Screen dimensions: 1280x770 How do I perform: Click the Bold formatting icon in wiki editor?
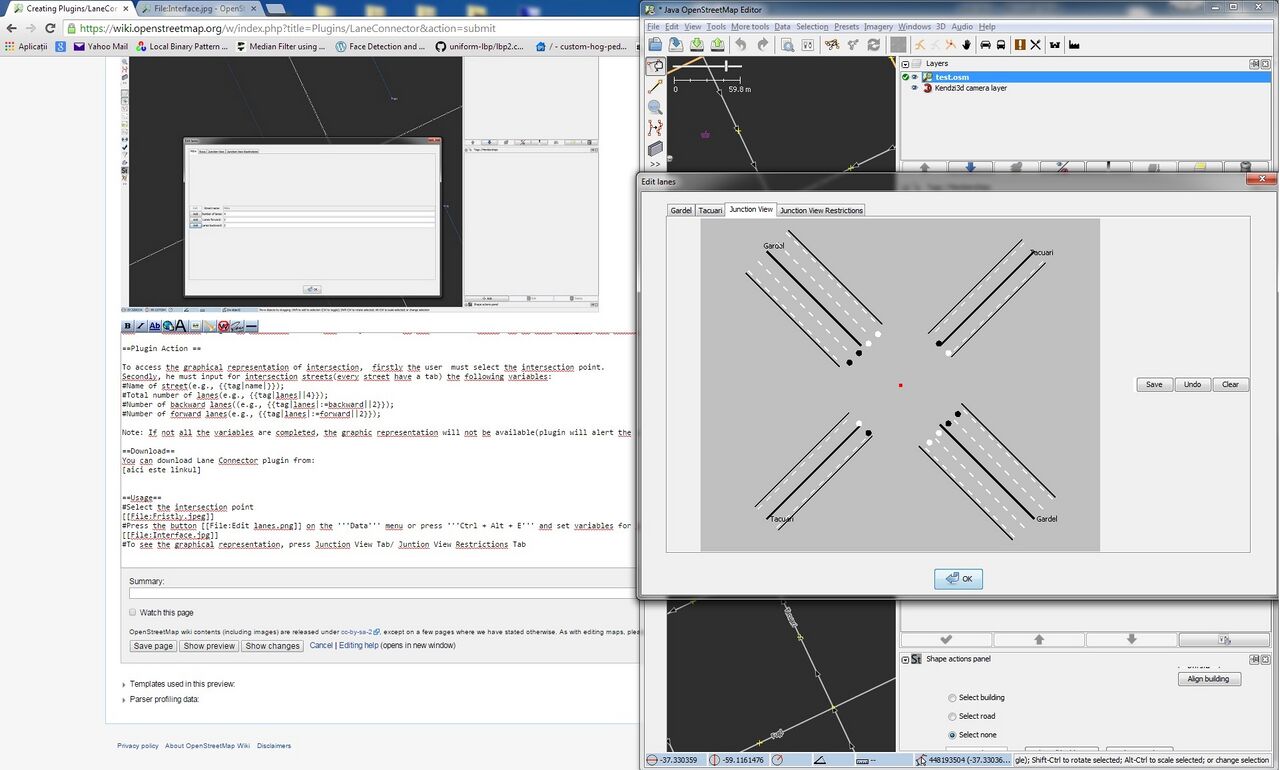click(x=128, y=326)
